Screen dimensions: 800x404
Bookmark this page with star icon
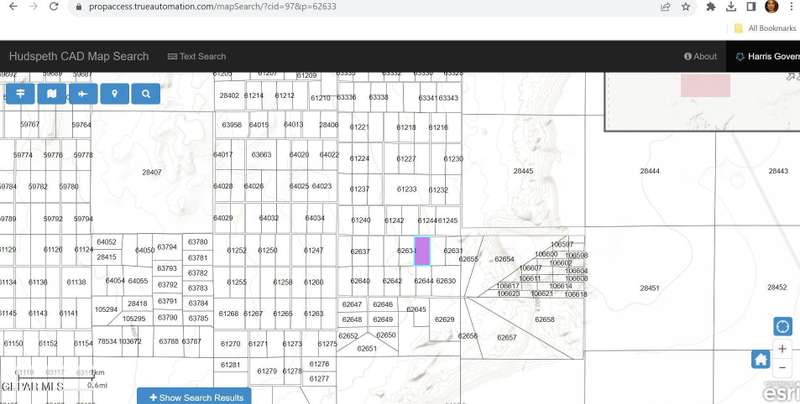[x=686, y=6]
